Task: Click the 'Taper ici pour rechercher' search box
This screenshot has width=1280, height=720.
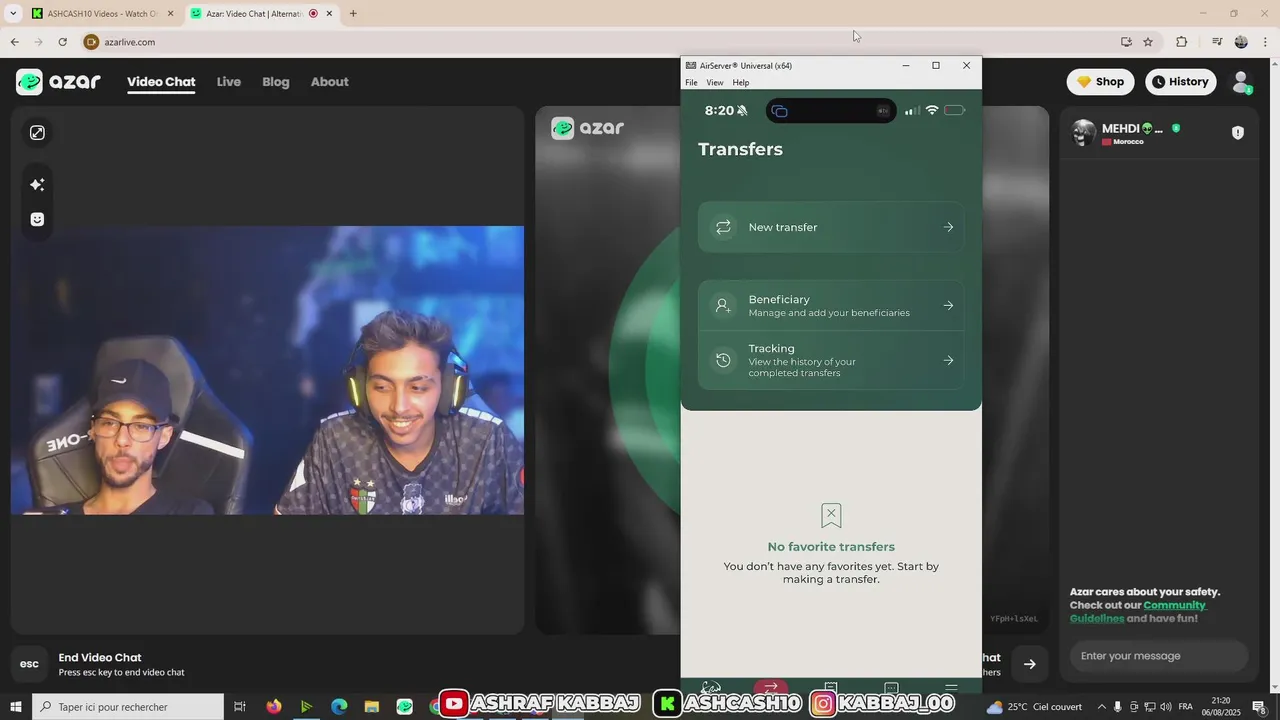Action: (x=128, y=707)
